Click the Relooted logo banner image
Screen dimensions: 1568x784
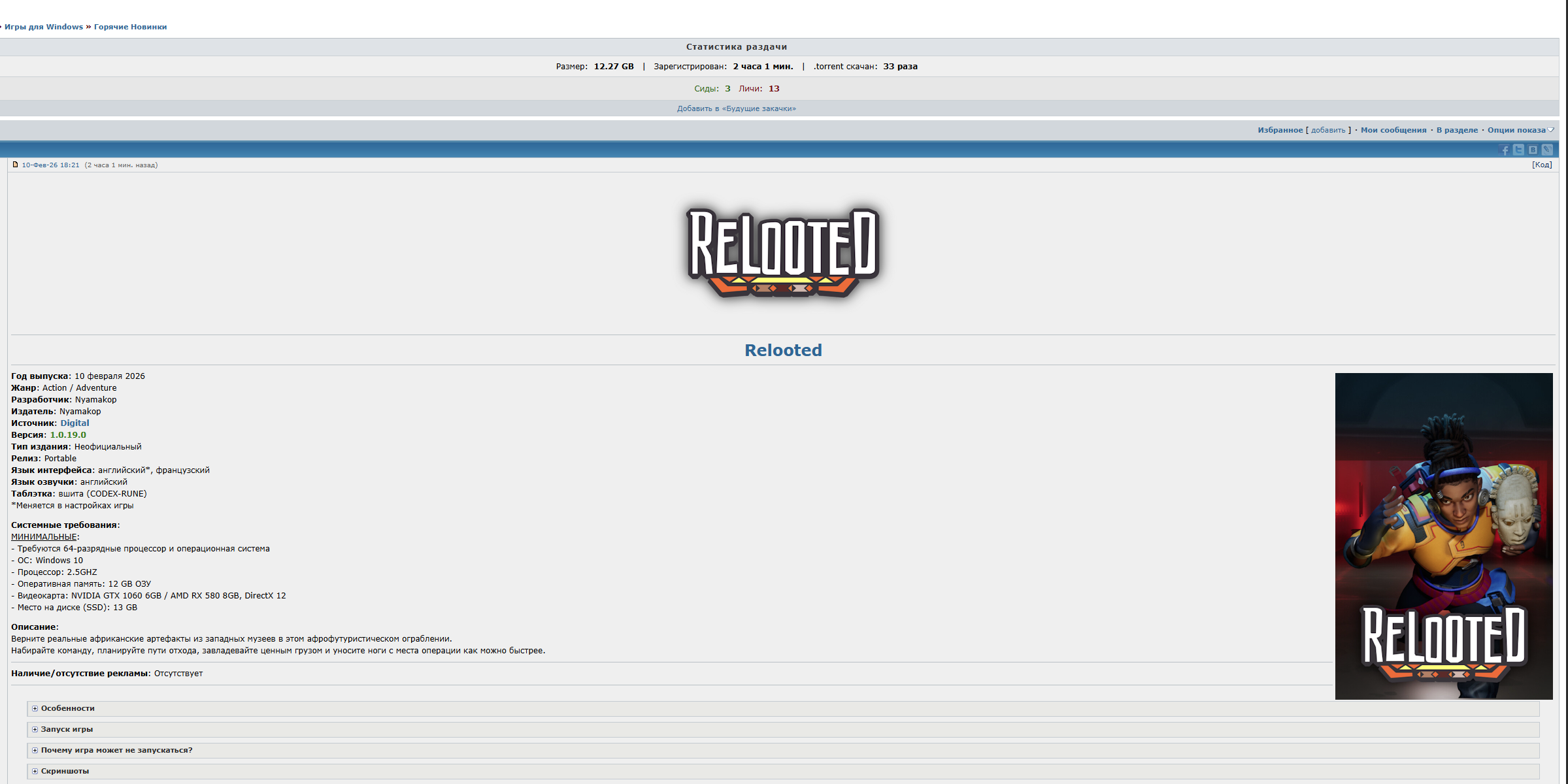[x=782, y=253]
